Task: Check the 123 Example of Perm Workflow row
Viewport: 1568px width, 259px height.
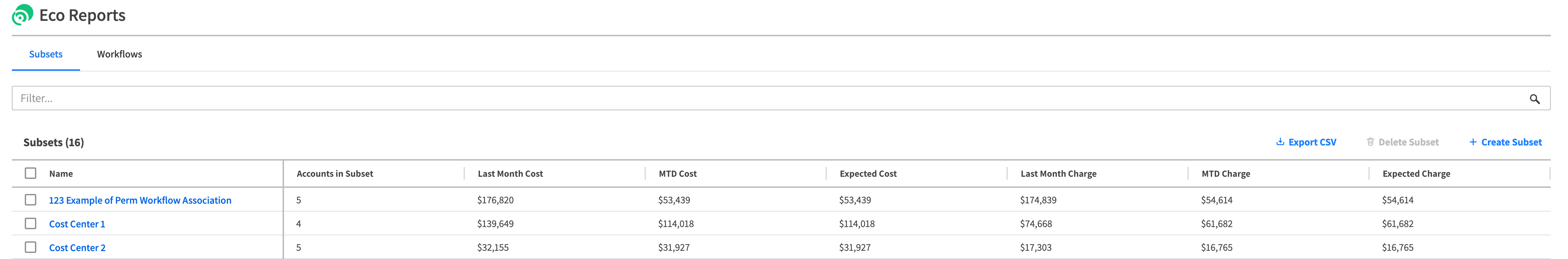Action: (31, 200)
